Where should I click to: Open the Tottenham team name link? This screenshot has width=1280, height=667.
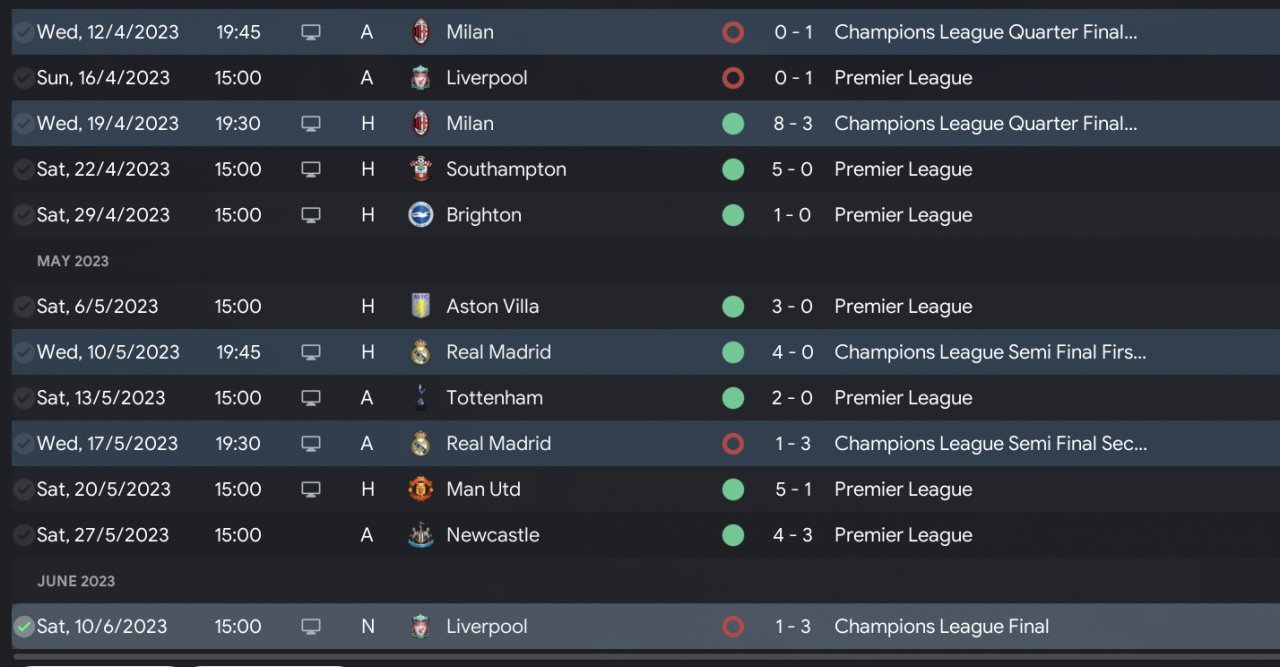(494, 398)
